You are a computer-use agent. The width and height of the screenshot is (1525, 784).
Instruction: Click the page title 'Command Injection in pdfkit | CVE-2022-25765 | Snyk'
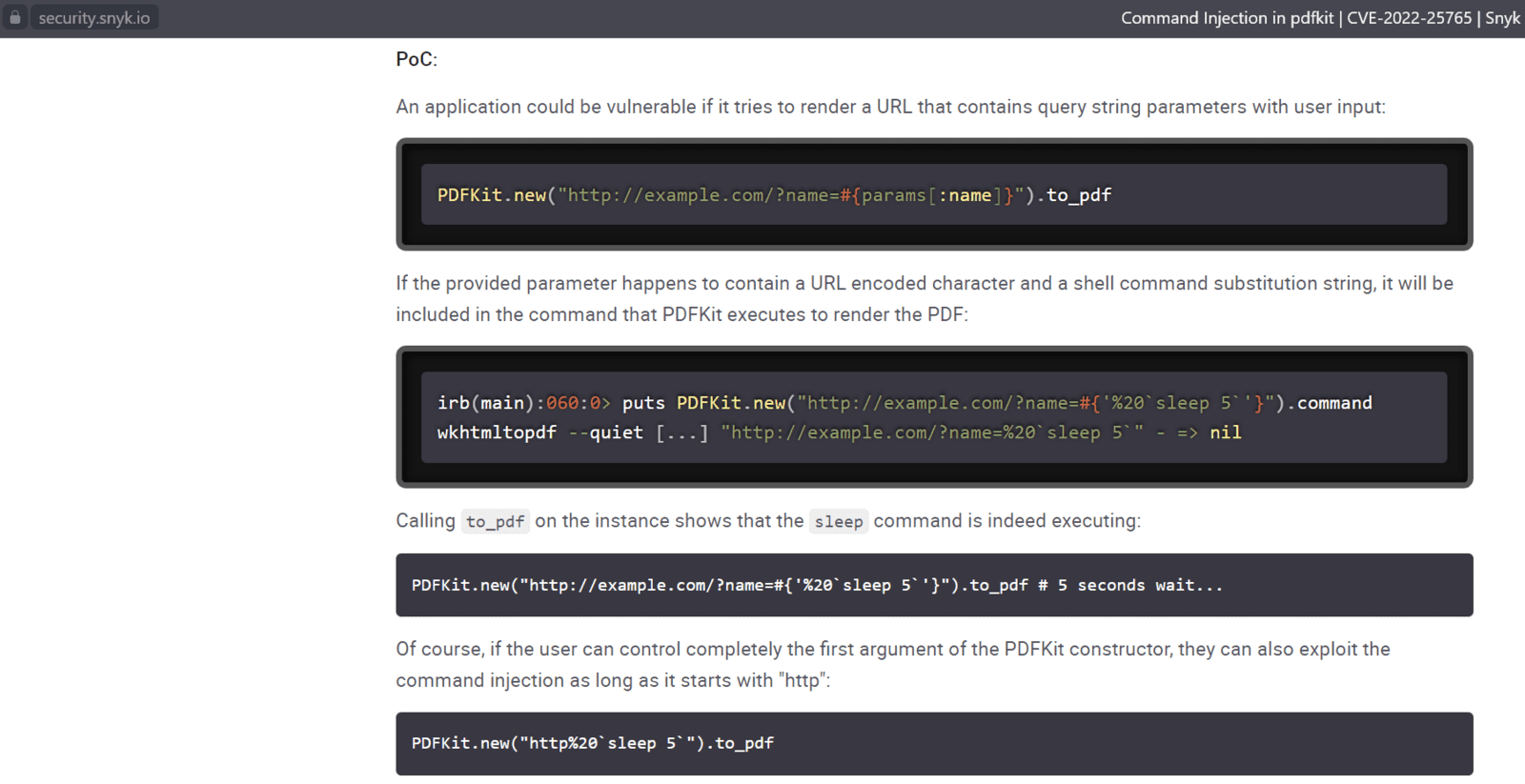(x=1320, y=18)
